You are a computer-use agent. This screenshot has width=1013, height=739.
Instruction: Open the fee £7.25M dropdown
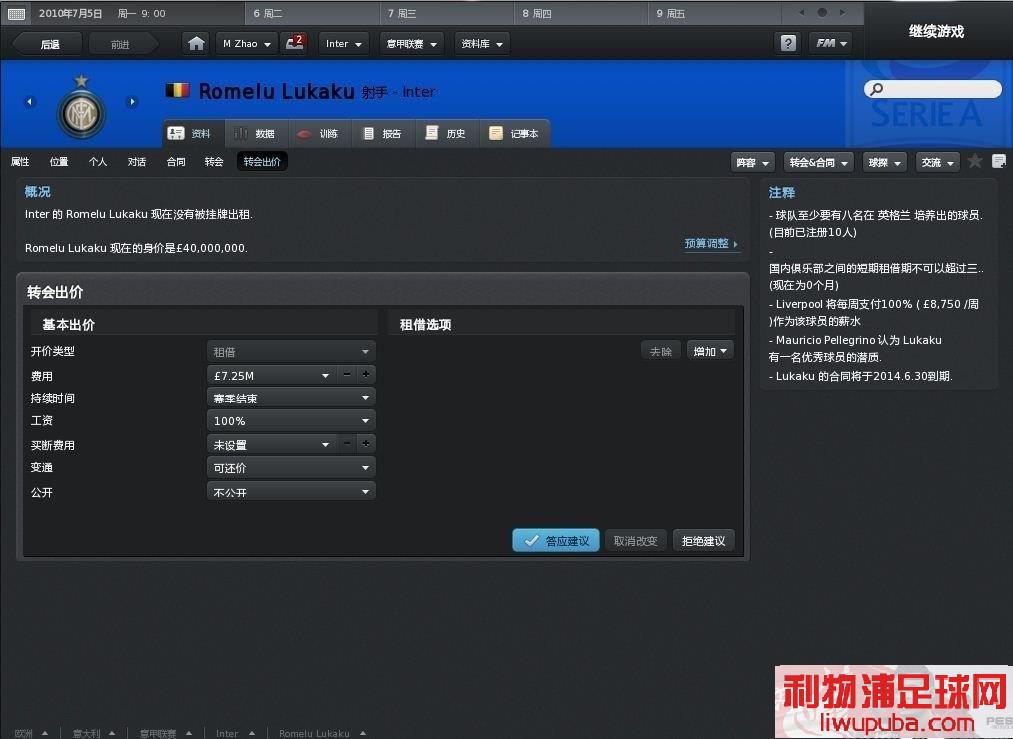(x=271, y=375)
